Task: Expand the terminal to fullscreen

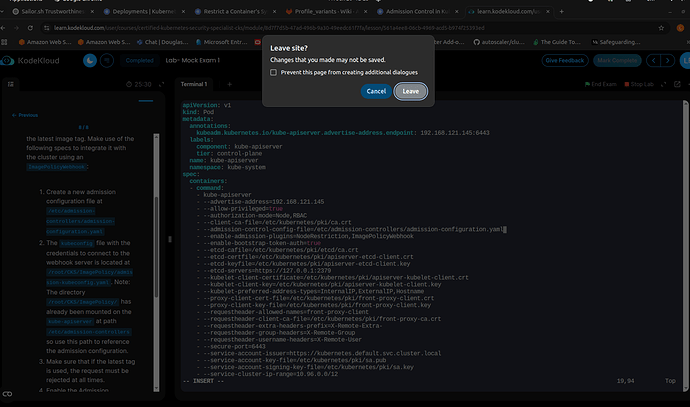Action: (663, 84)
